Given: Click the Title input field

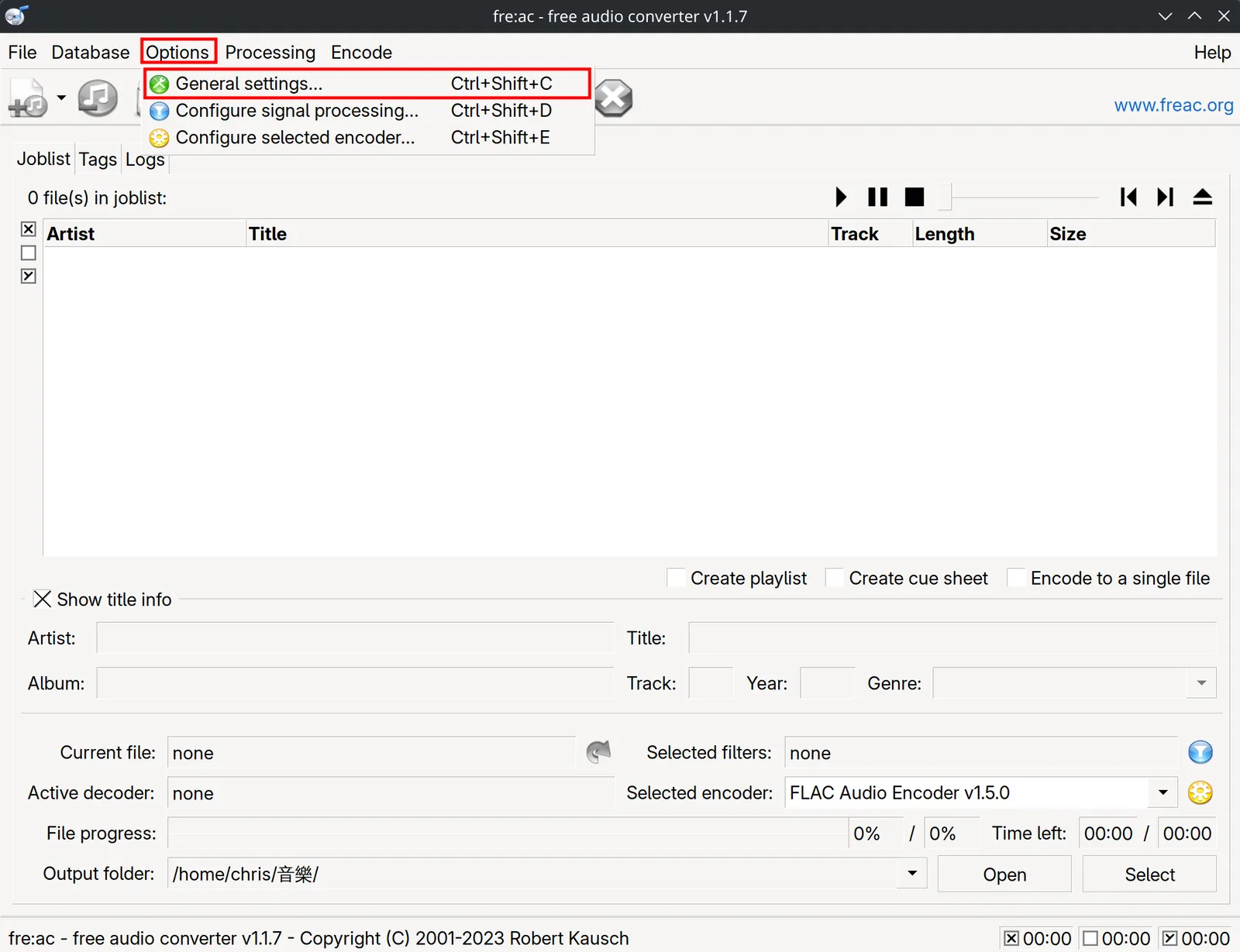Looking at the screenshot, I should [x=952, y=638].
